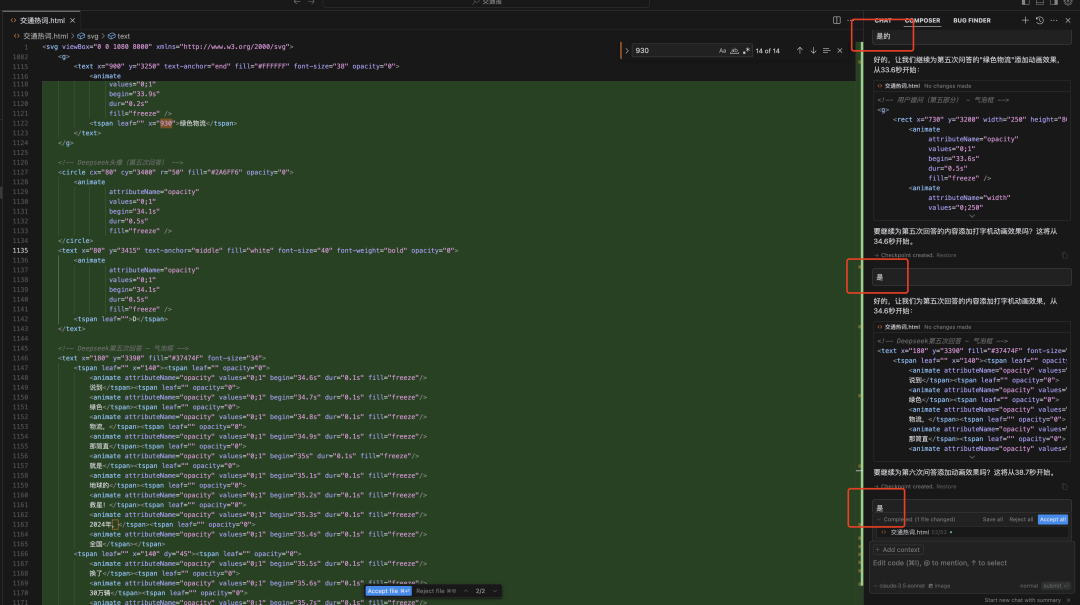Switch to the COMPOSER tab

[x=922, y=20]
